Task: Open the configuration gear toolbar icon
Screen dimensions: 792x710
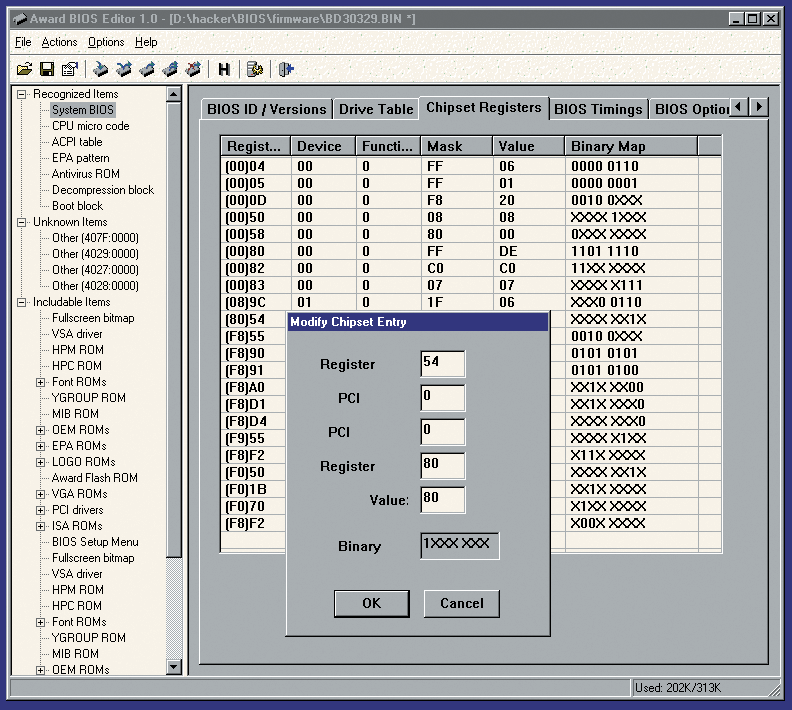Action: coord(255,69)
